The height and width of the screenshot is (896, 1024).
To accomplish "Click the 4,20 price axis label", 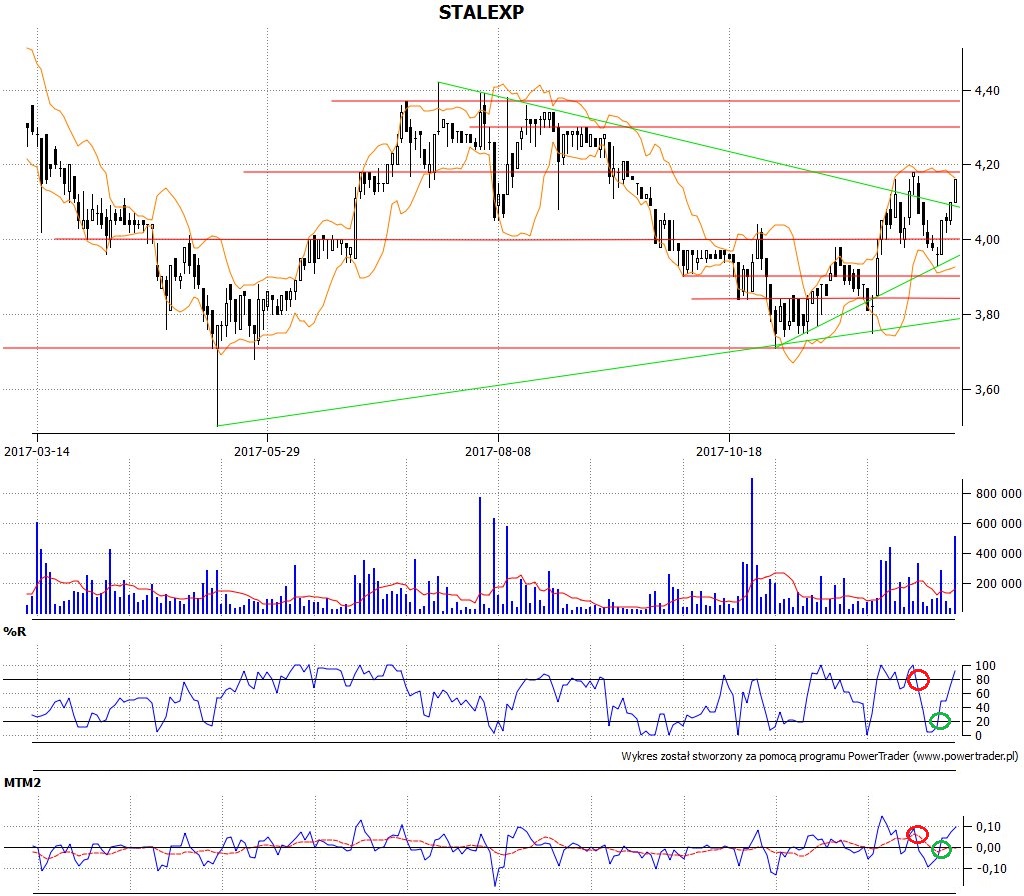I will point(987,165).
